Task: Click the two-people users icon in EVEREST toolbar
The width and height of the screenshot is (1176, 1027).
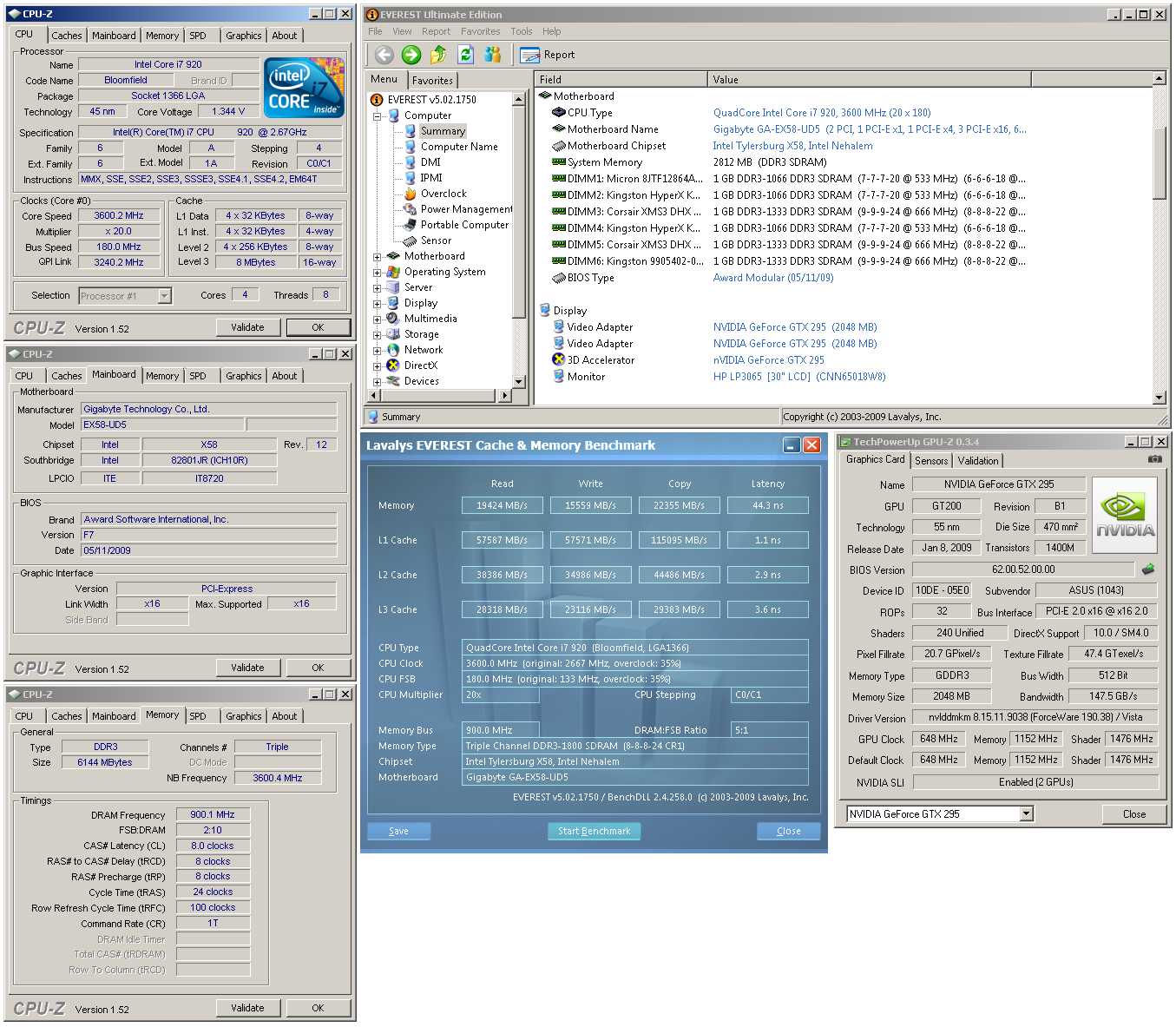Action: [493, 55]
